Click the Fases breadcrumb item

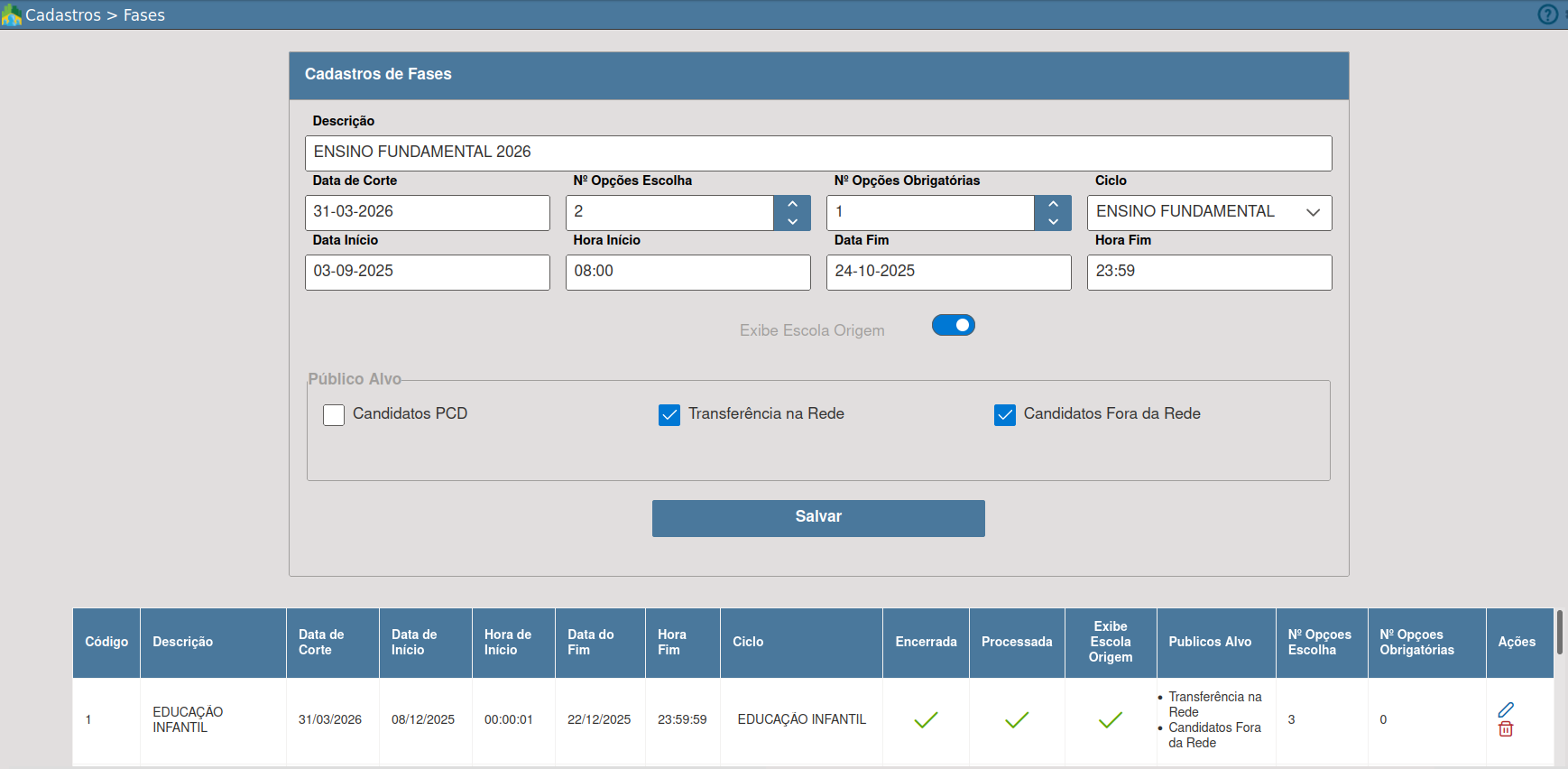tap(144, 15)
